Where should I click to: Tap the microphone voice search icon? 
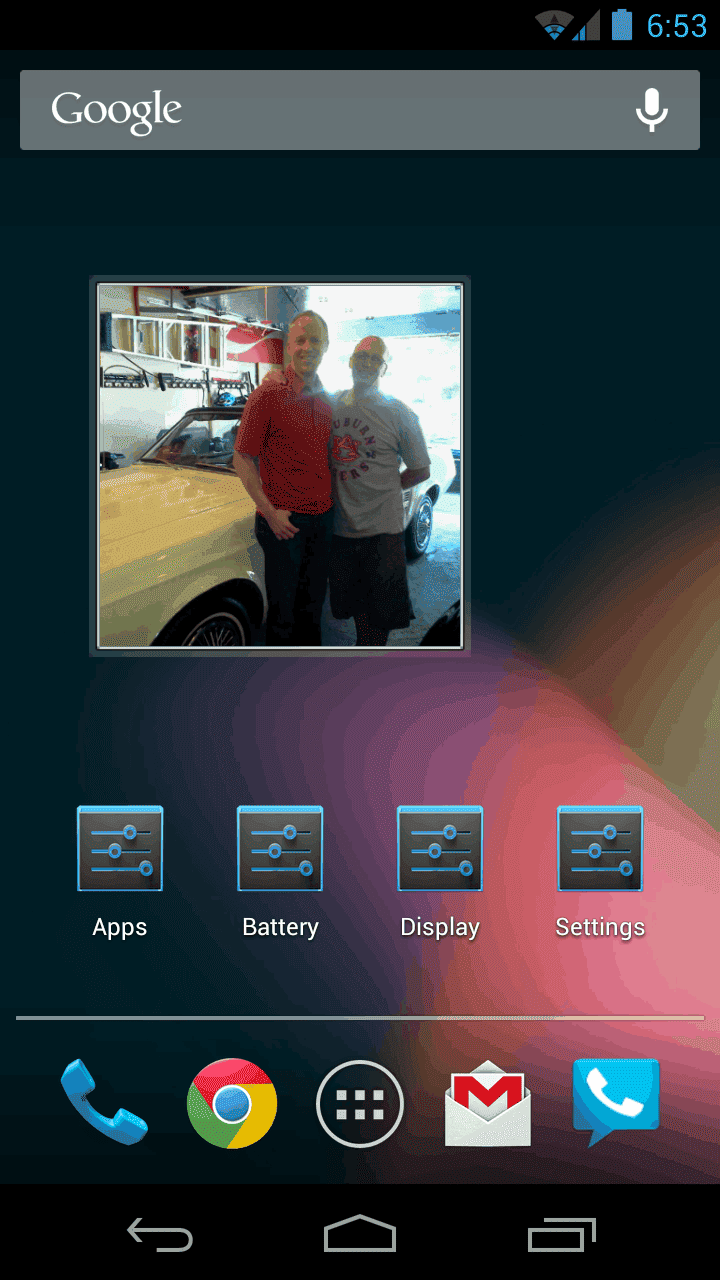pos(652,110)
